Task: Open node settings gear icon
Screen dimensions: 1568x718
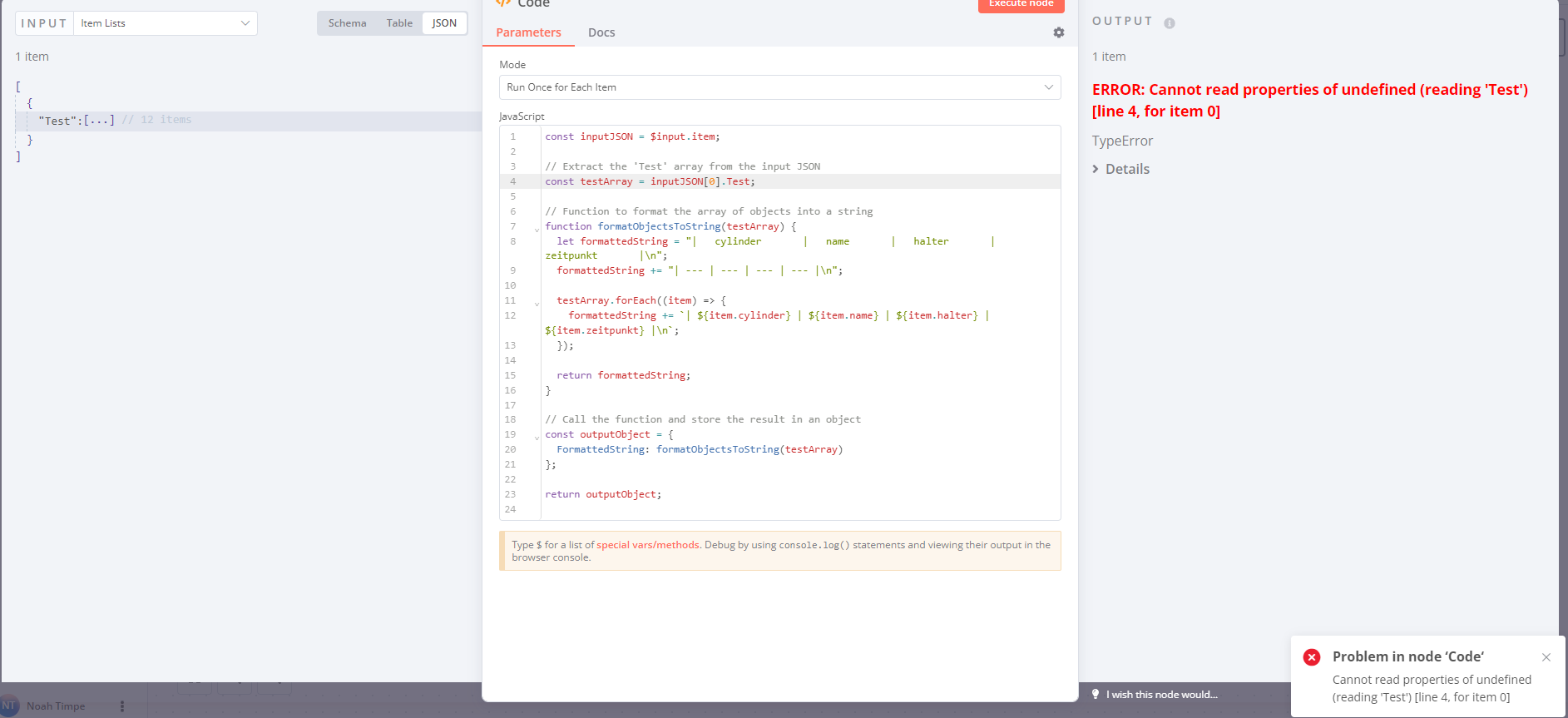Action: click(1058, 32)
